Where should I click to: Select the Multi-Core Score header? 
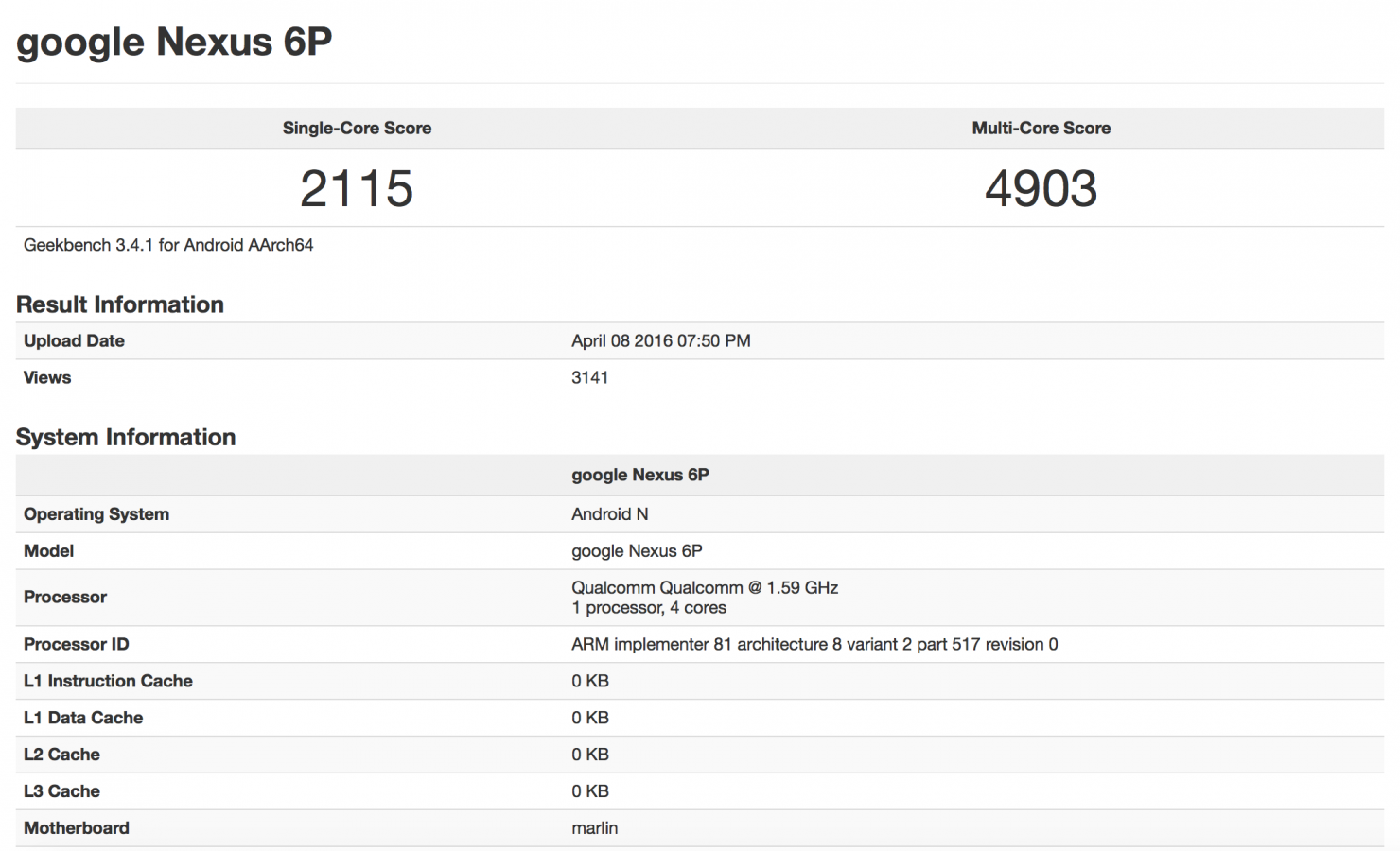[x=1041, y=129]
